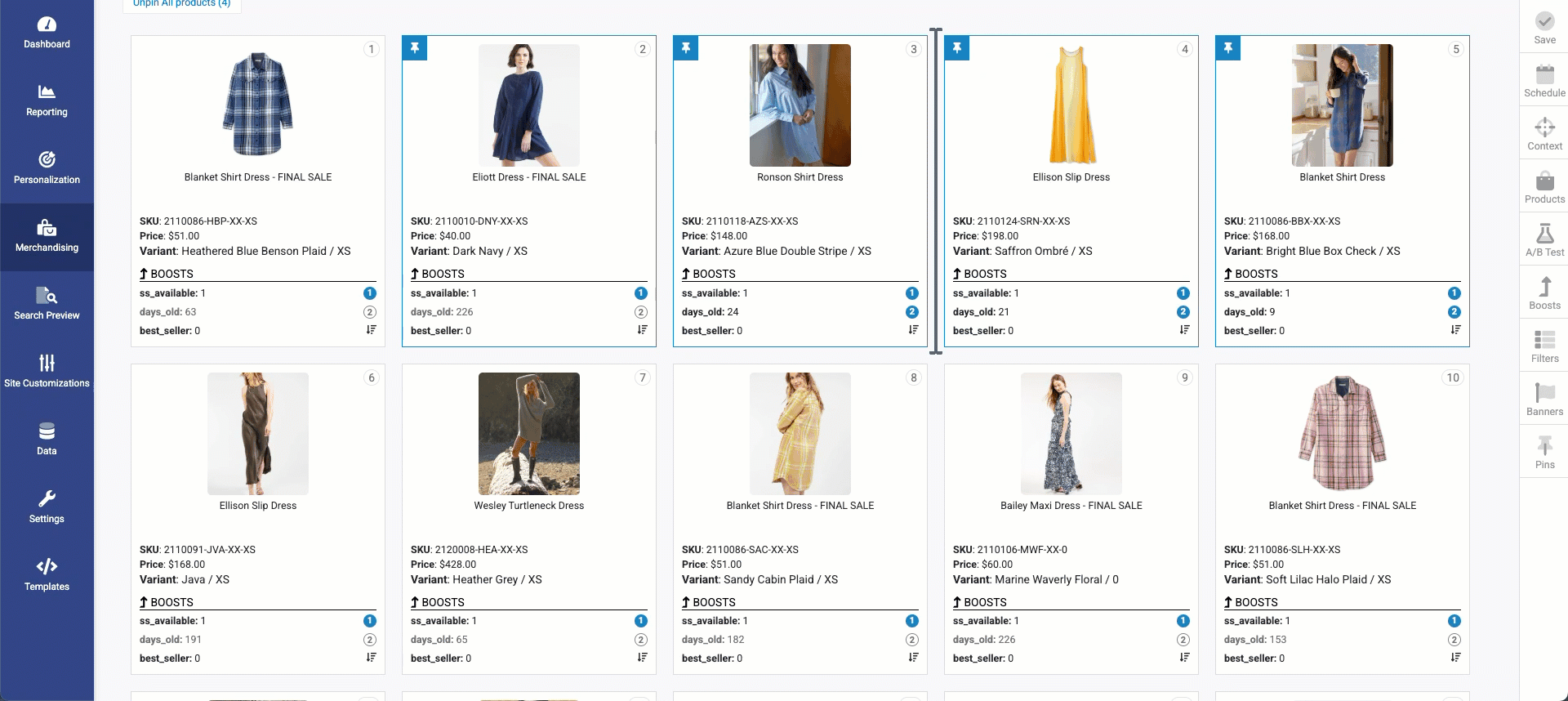Unpin the Eliott Dress product card

415,48
